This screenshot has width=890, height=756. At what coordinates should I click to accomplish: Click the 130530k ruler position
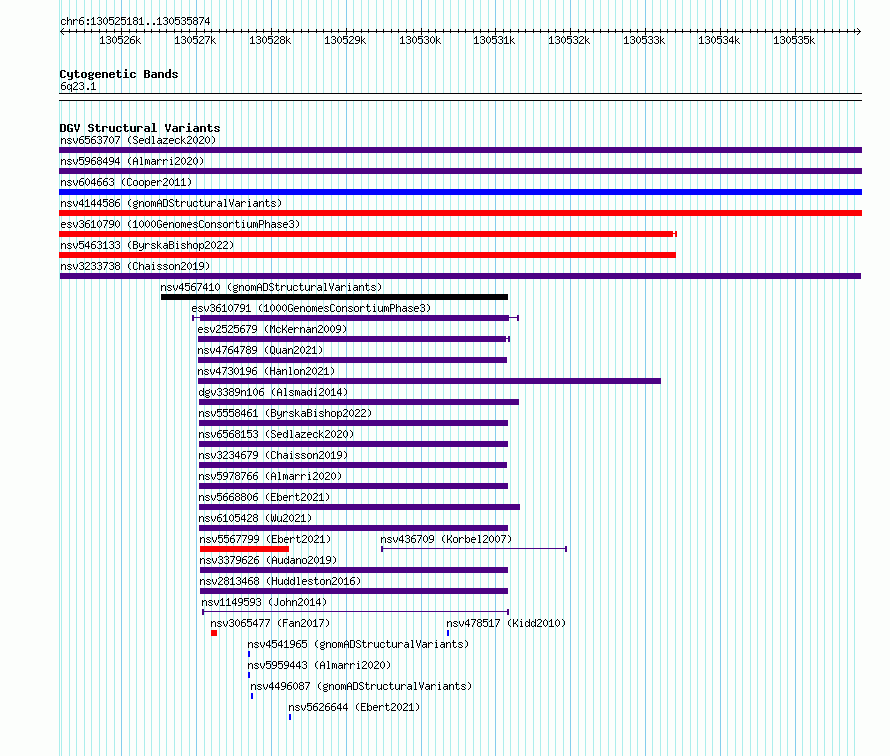pos(420,40)
